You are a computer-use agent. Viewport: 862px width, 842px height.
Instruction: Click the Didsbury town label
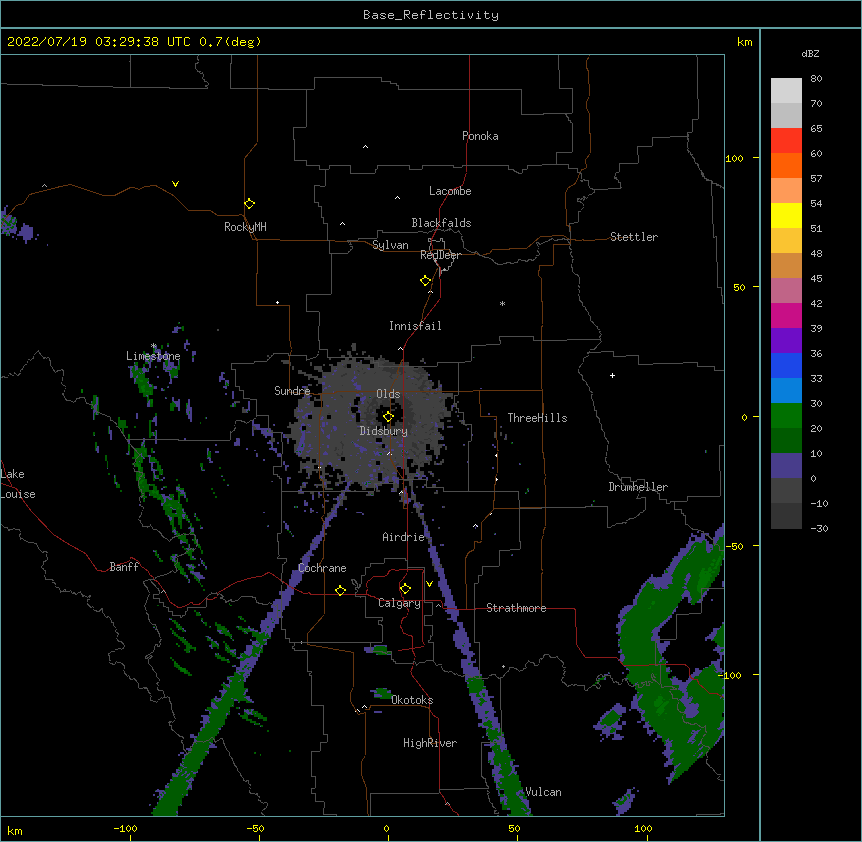pos(384,431)
